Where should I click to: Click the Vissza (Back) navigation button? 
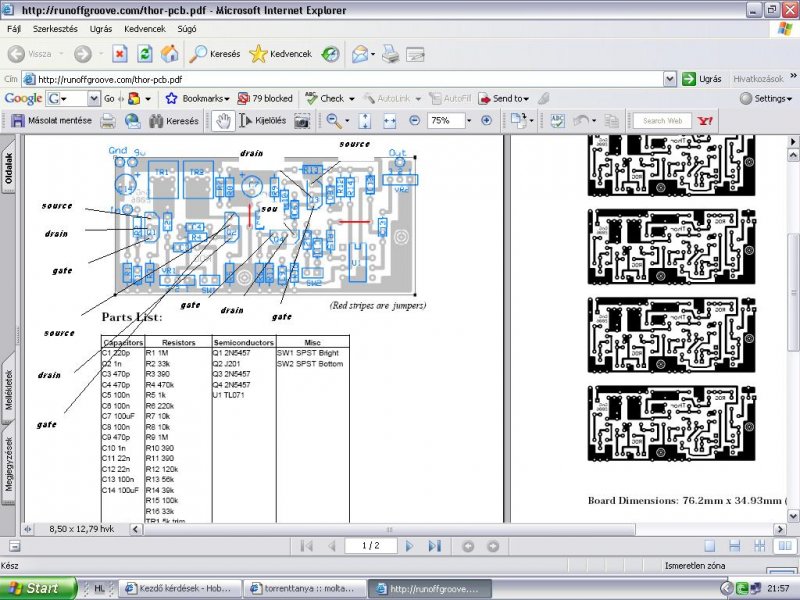click(x=30, y=54)
